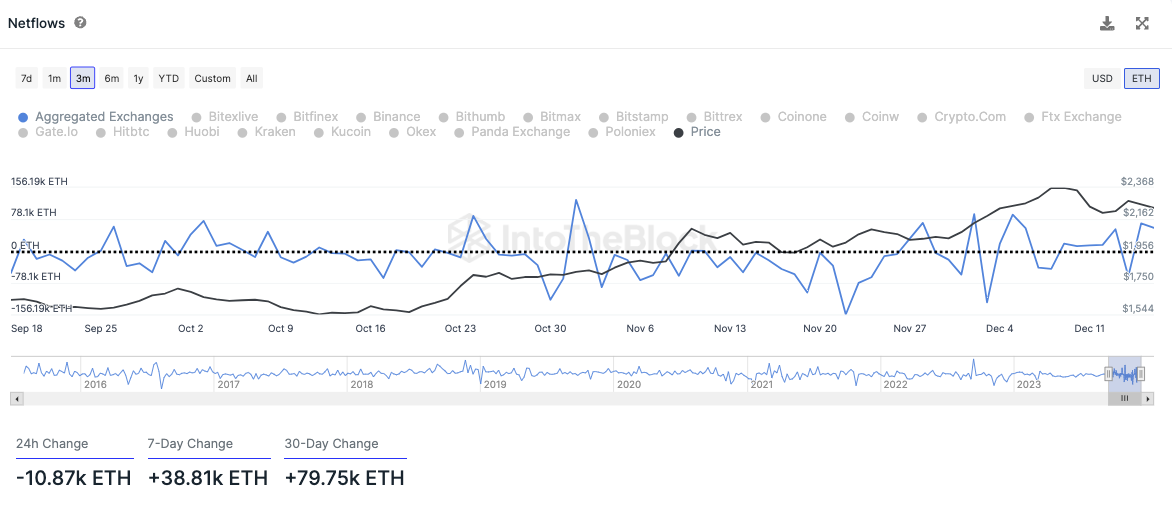Click the right range handle on navigator
This screenshot has width=1172, height=514.
1141,374
